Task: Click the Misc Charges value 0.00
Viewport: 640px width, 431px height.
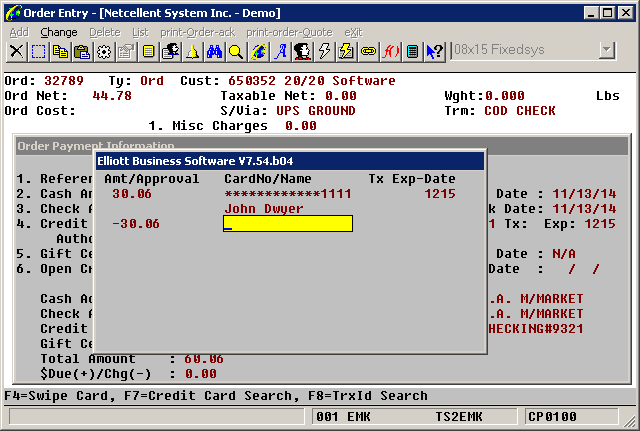Action: [x=301, y=126]
